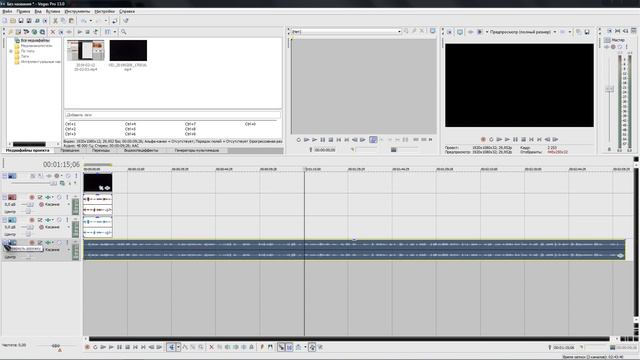The width and height of the screenshot is (640, 360).
Task: Invert phase on second audio track
Action: pos(40,220)
